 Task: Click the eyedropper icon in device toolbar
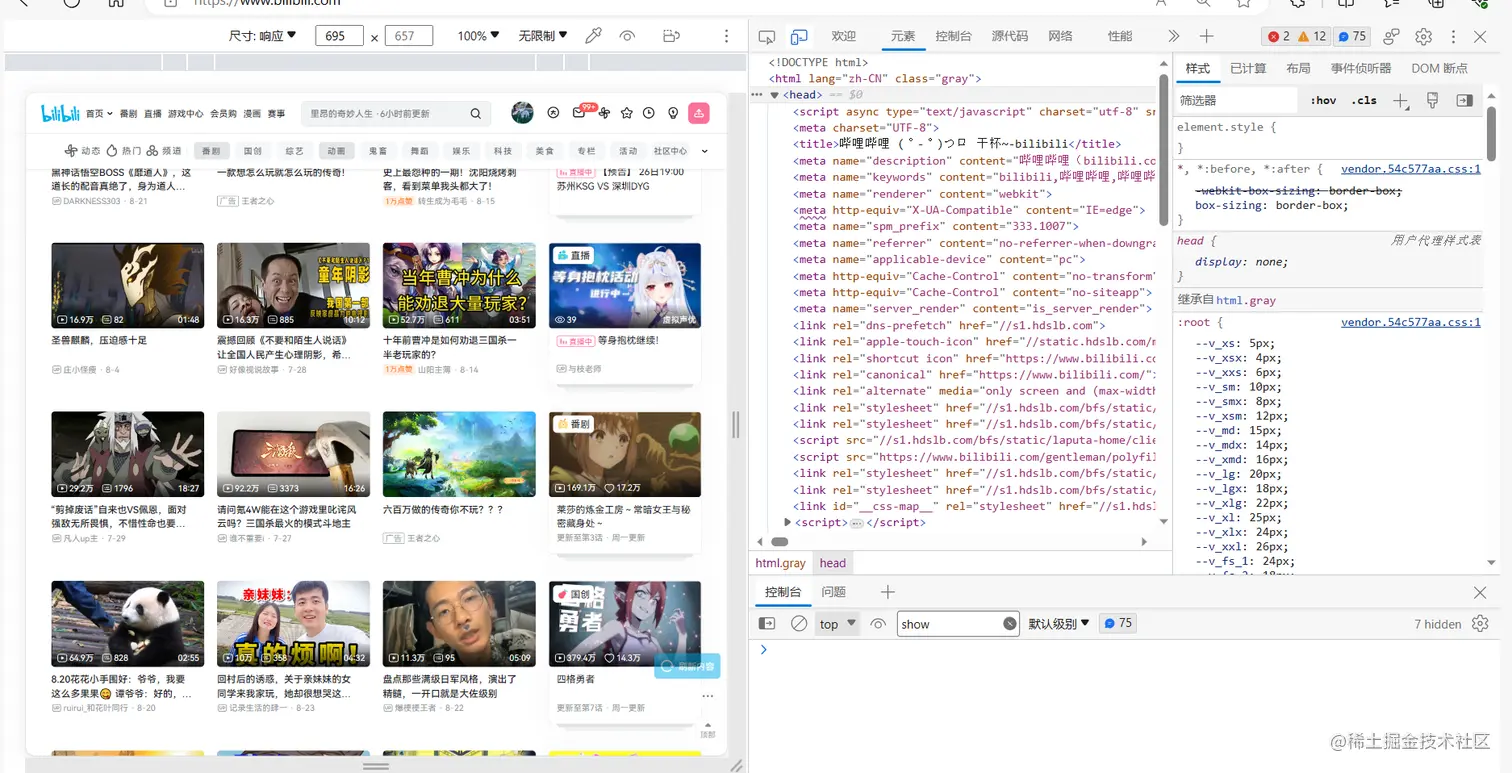coord(593,36)
